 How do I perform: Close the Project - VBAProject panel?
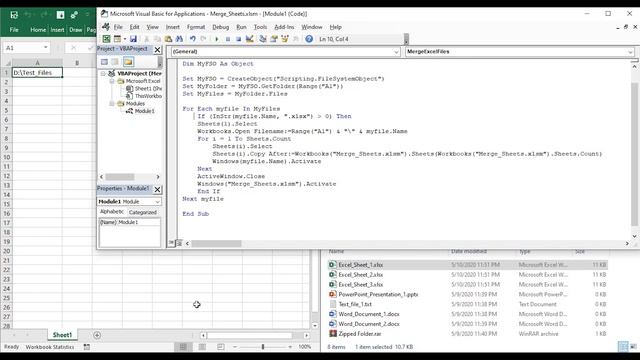pos(157,49)
